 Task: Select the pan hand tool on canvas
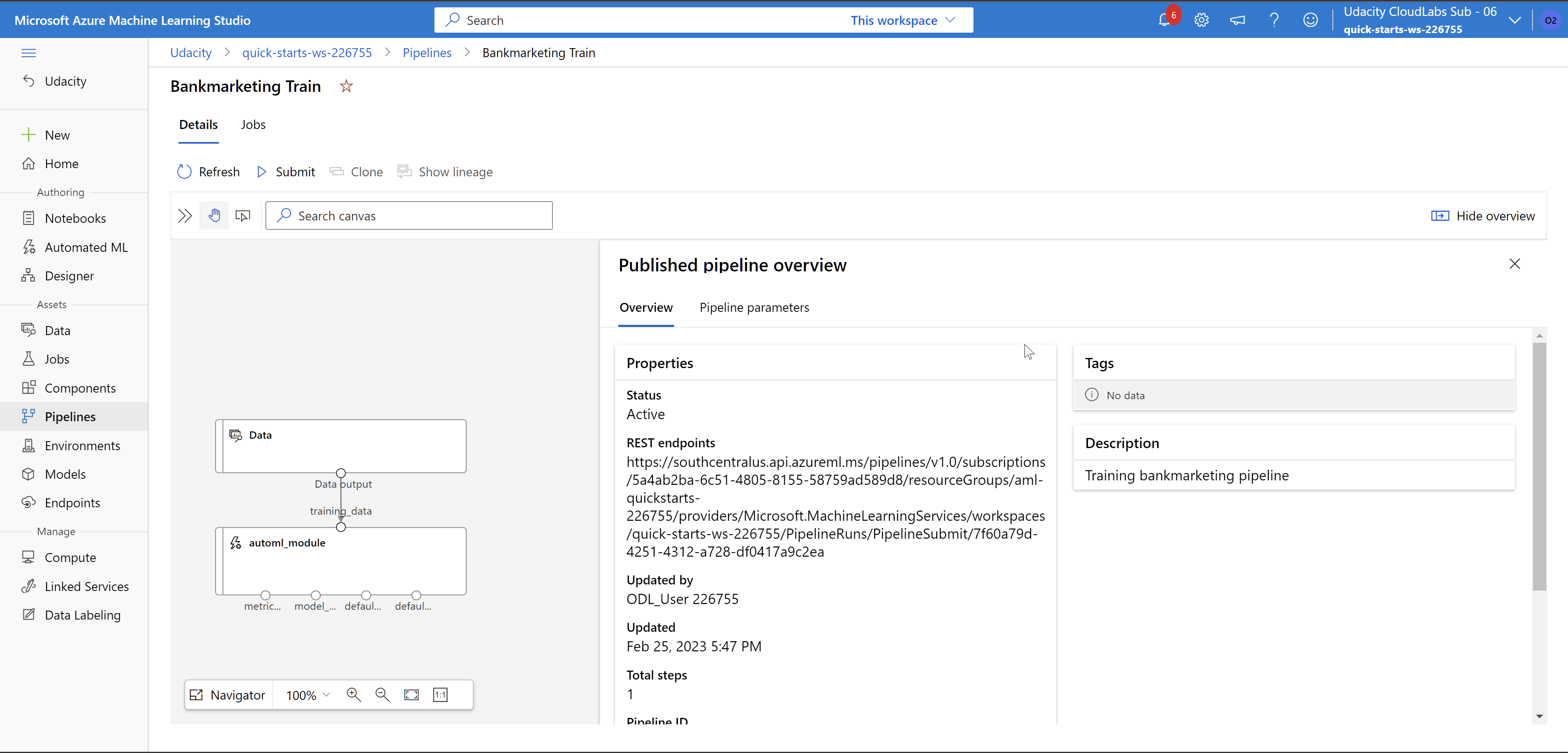pos(214,215)
